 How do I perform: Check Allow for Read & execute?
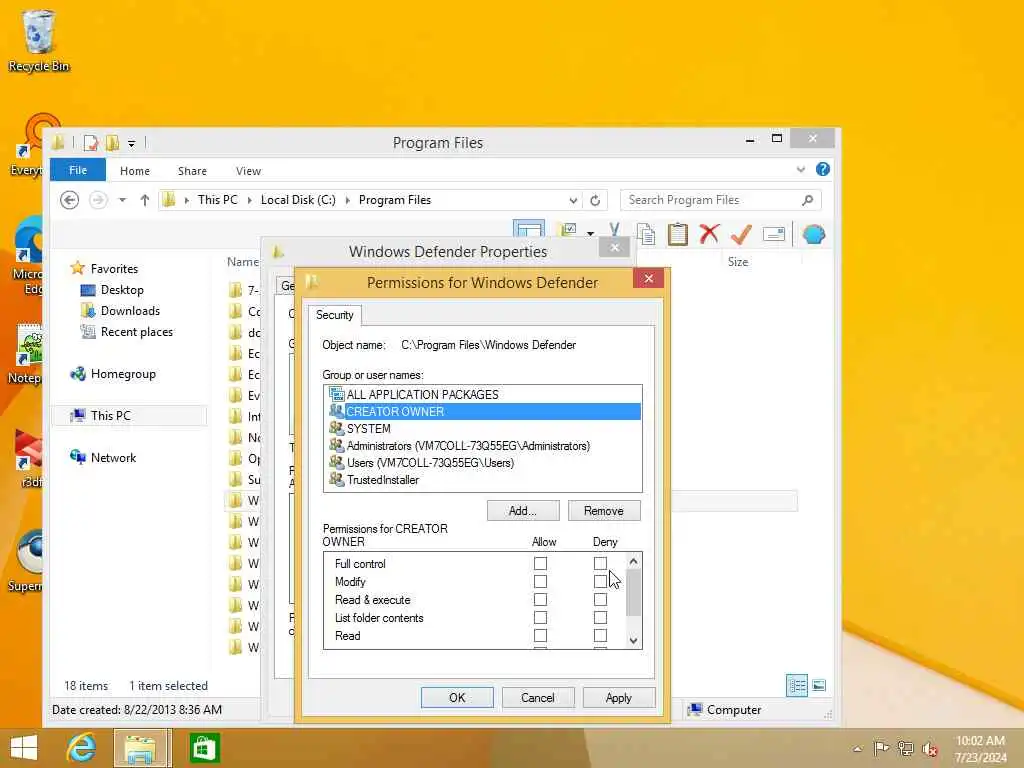coord(540,600)
